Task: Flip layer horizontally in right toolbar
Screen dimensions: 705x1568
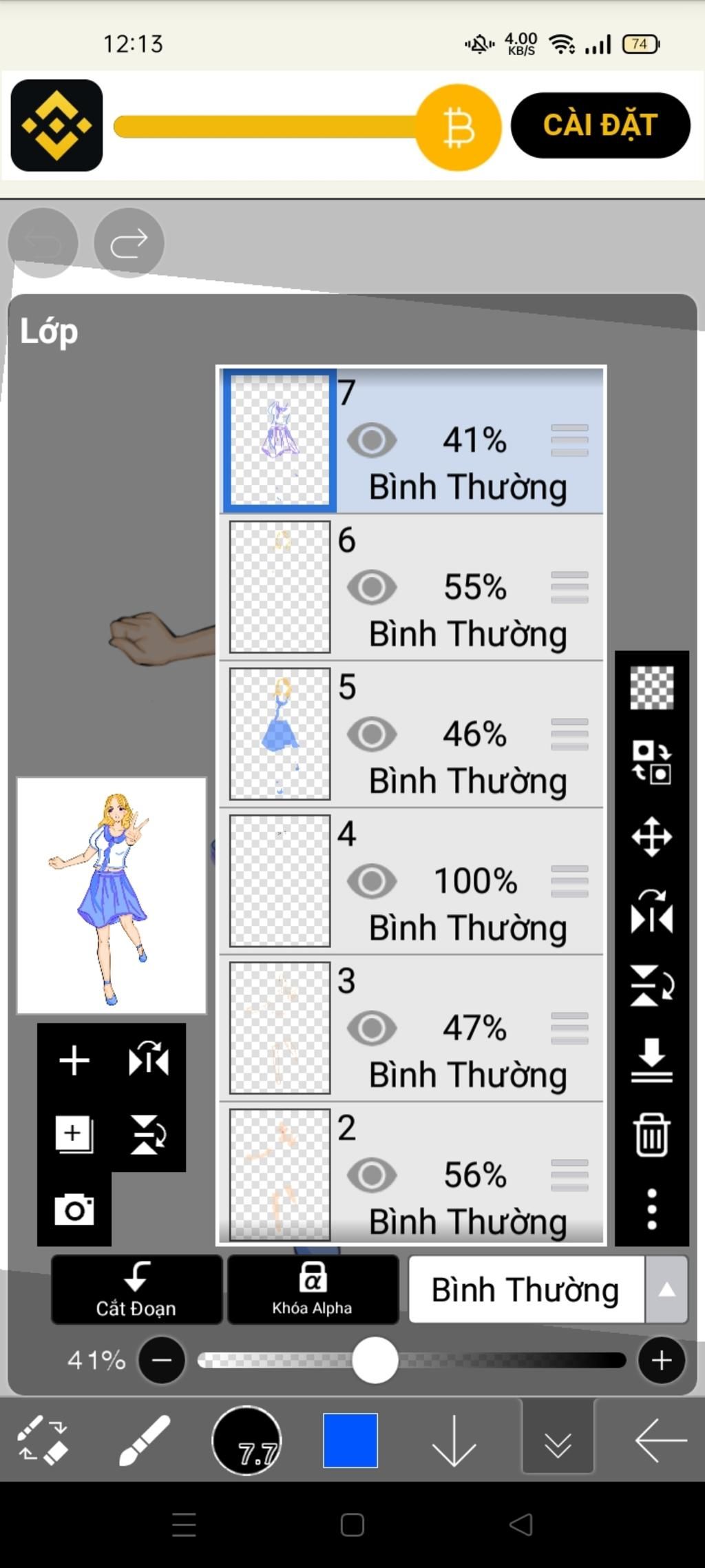Action: 651,911
